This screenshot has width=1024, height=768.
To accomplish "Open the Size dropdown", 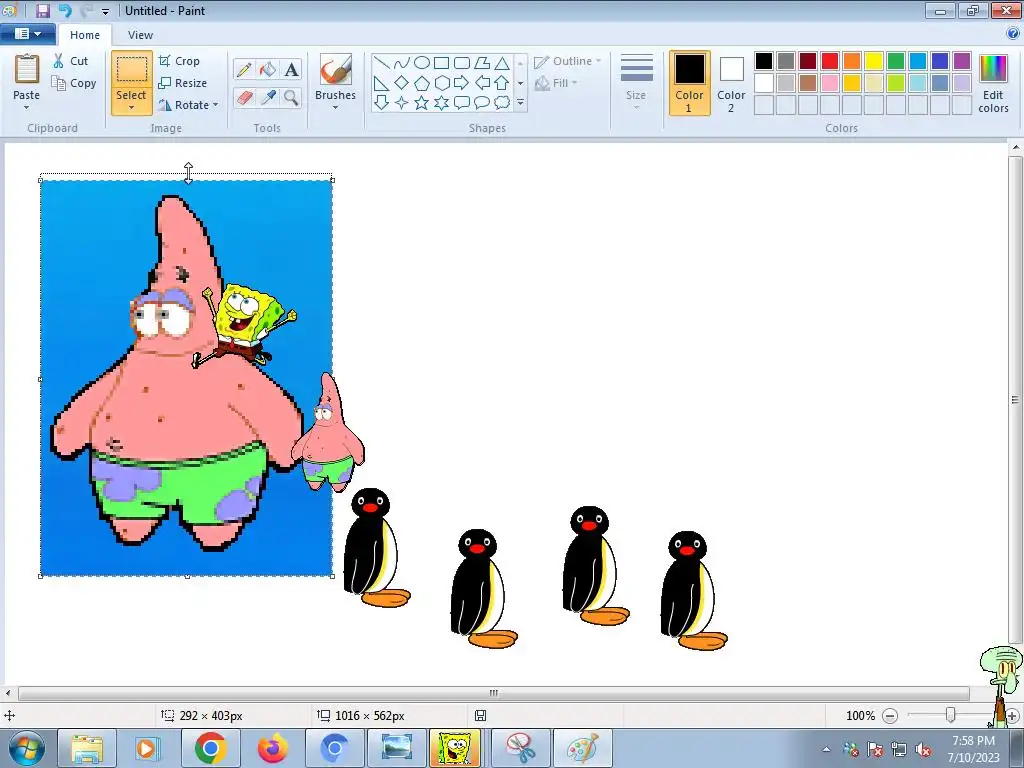I will point(636,83).
